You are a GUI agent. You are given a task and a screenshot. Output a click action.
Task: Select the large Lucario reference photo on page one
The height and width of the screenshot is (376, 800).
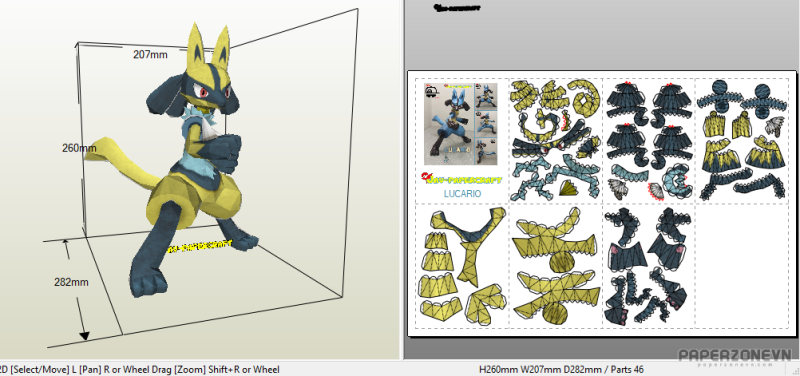tap(448, 124)
